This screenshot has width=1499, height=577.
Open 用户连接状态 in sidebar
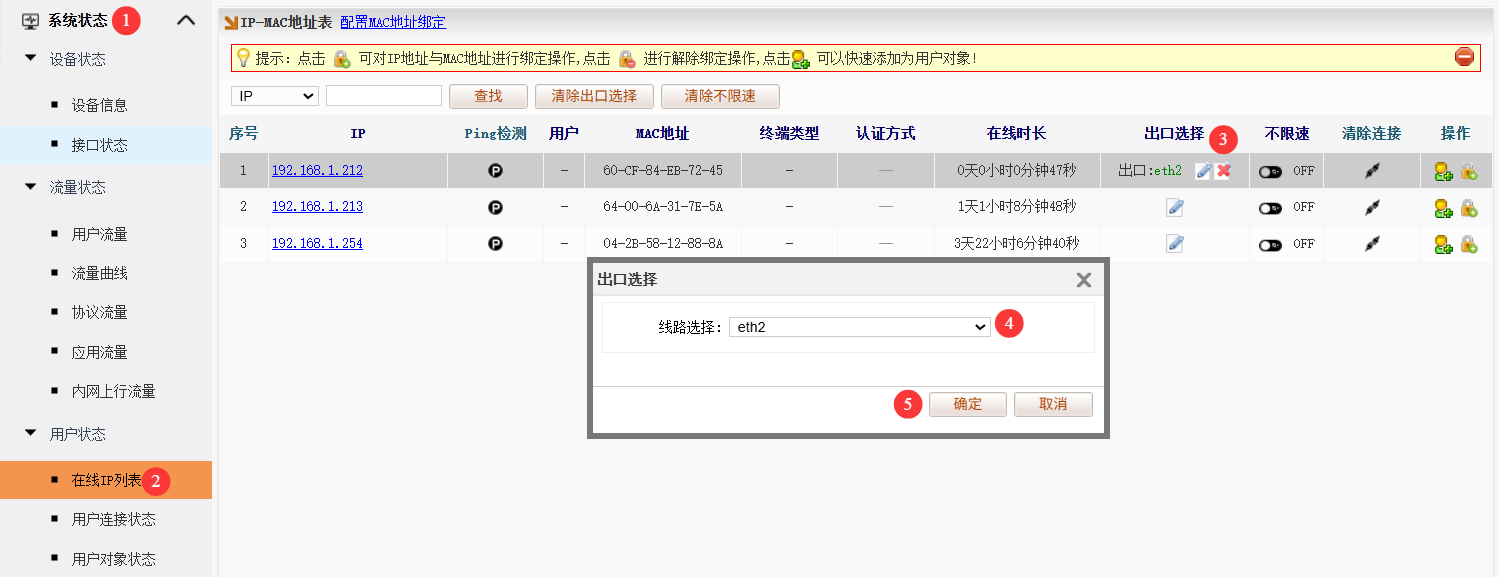pos(113,519)
